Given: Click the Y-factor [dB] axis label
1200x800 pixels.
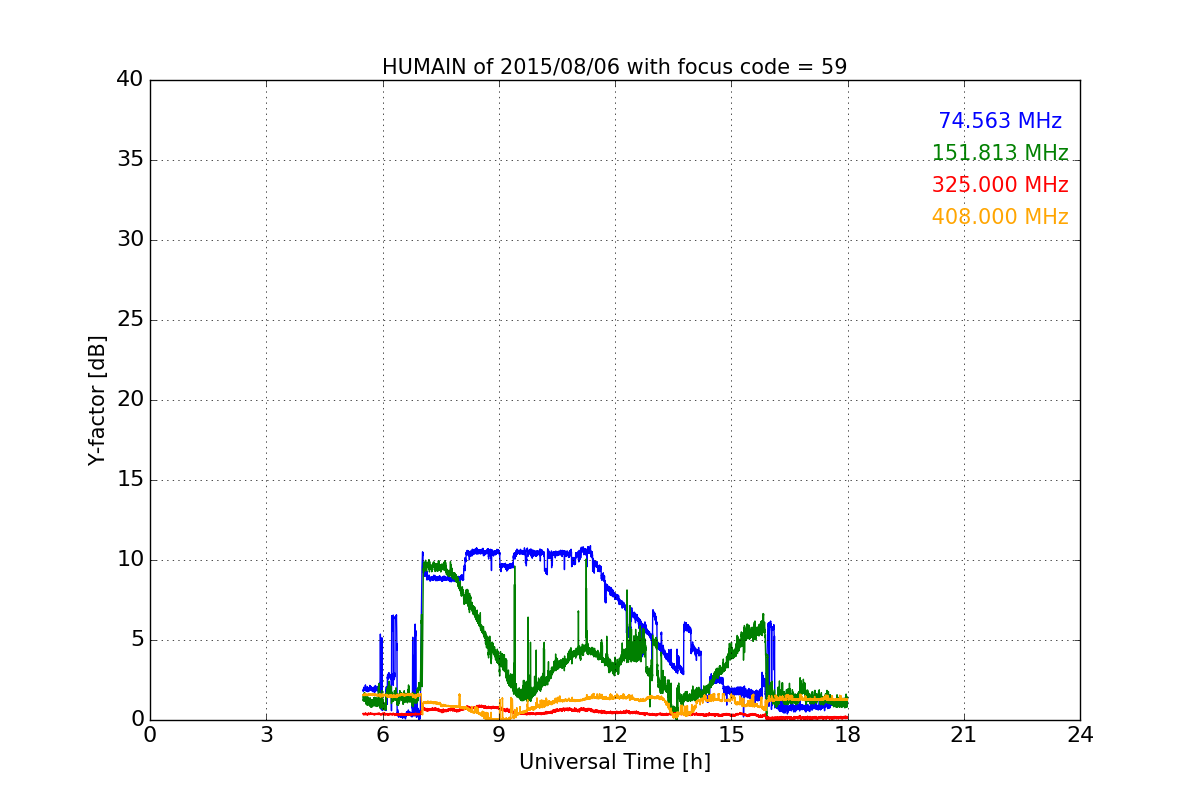Looking at the screenshot, I should [x=97, y=400].
